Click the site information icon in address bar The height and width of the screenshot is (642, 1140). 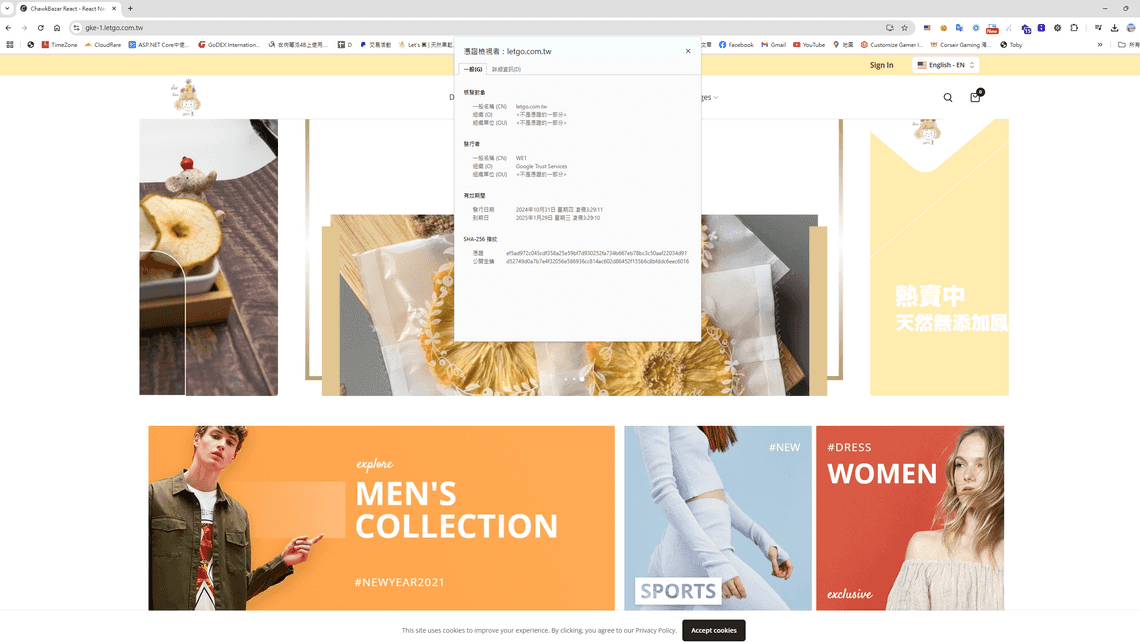pyautogui.click(x=76, y=28)
